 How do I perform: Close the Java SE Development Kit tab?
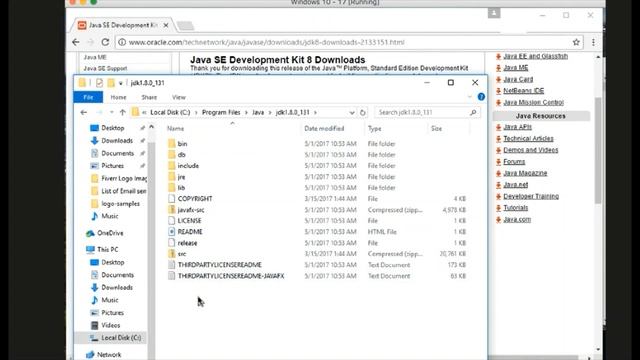(166, 25)
